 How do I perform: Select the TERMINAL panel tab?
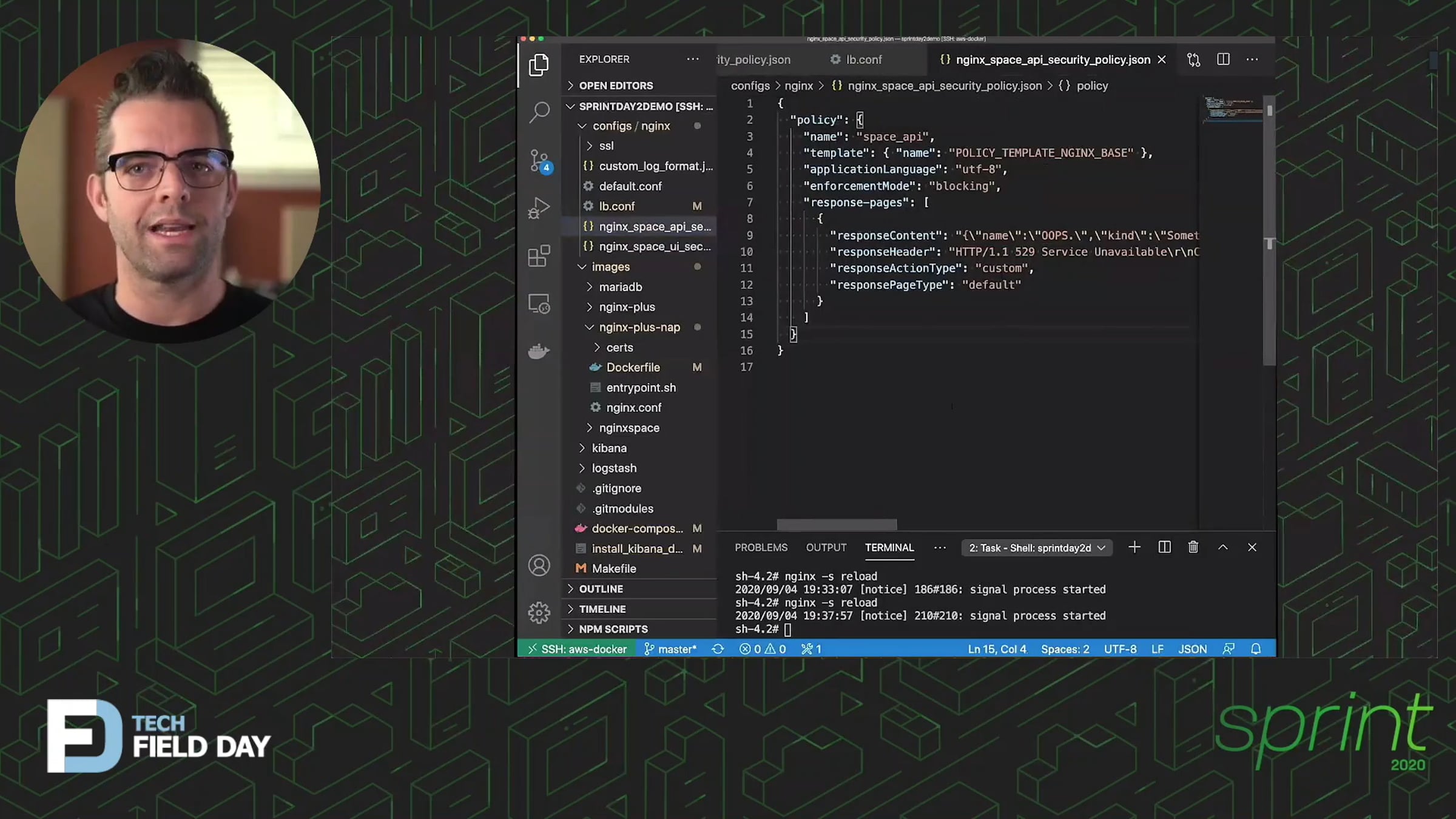click(x=889, y=547)
